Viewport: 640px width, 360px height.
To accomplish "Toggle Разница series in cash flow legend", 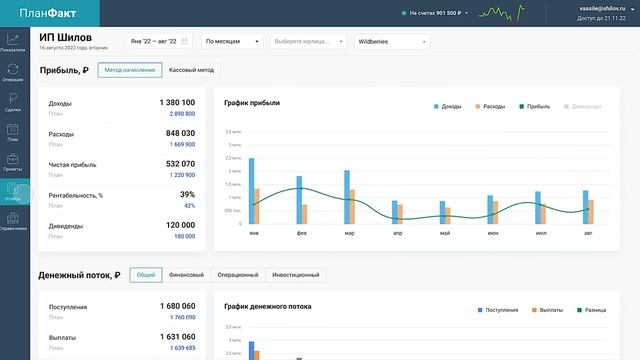I will click(x=591, y=310).
